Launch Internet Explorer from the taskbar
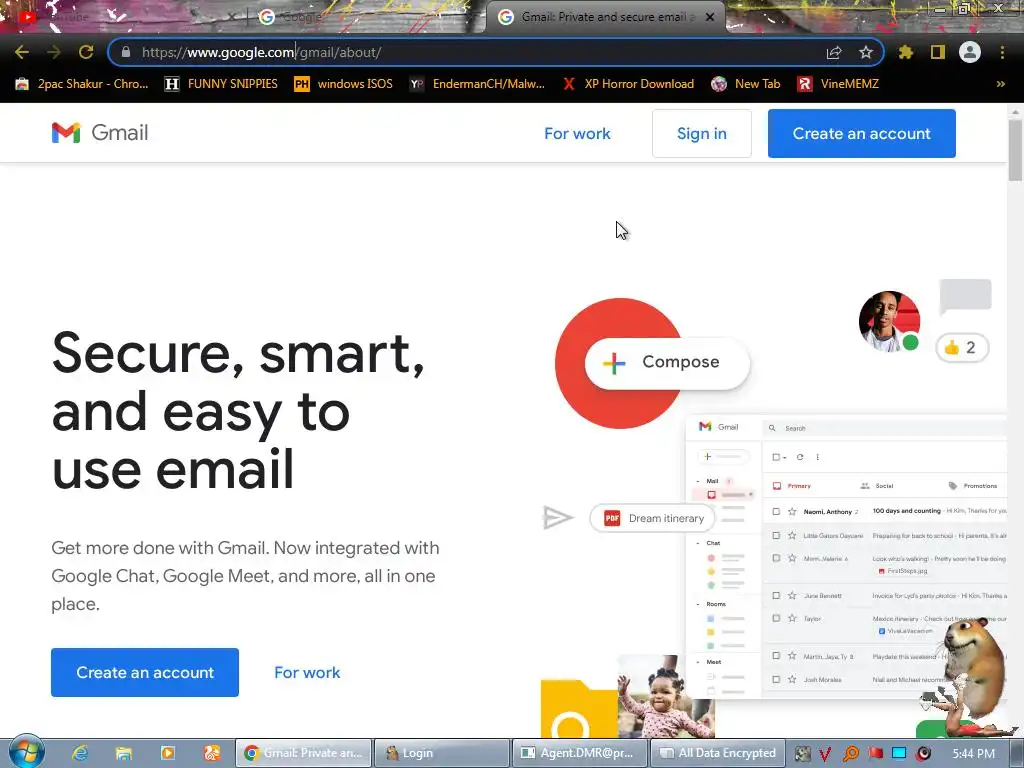The width and height of the screenshot is (1024, 768). click(80, 753)
